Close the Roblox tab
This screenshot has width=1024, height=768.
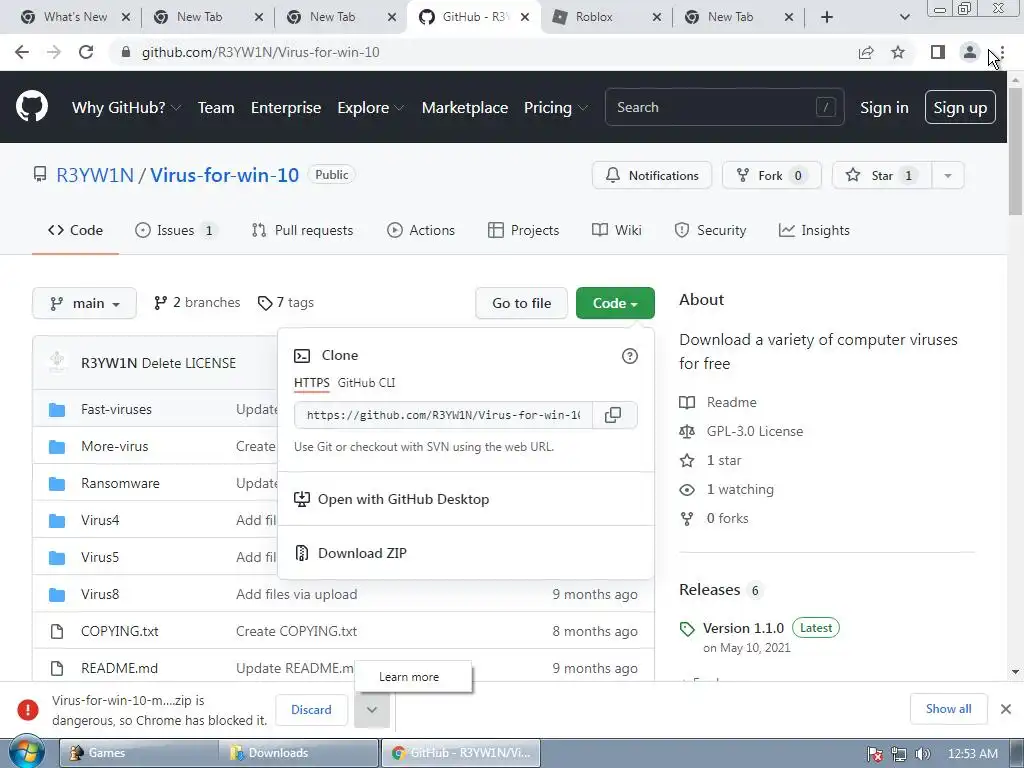[x=656, y=17]
